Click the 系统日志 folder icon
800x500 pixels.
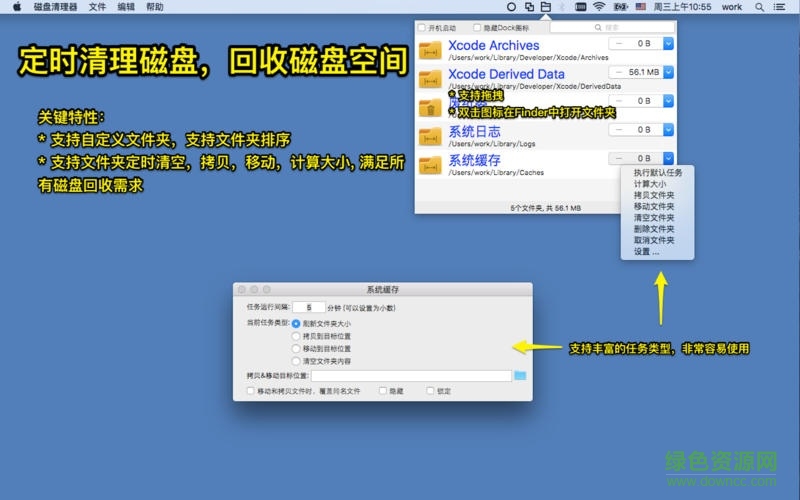coord(431,136)
